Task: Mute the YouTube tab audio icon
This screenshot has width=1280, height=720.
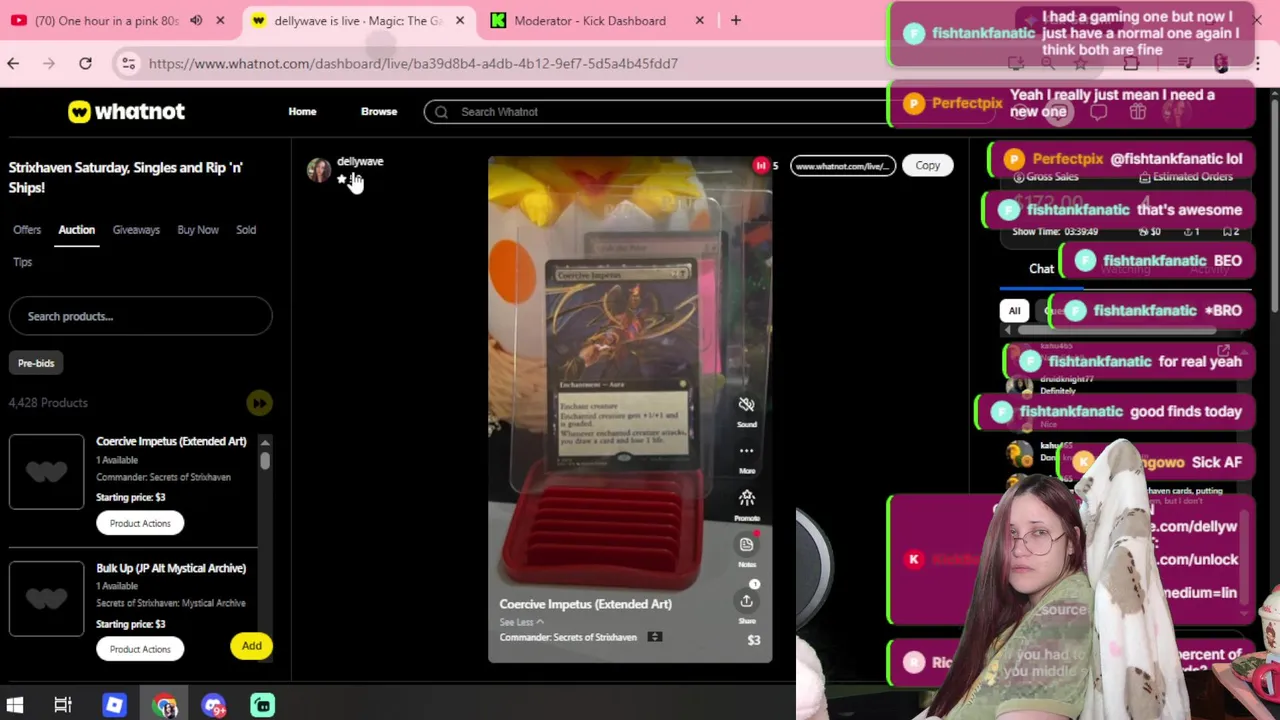Action: click(x=196, y=20)
